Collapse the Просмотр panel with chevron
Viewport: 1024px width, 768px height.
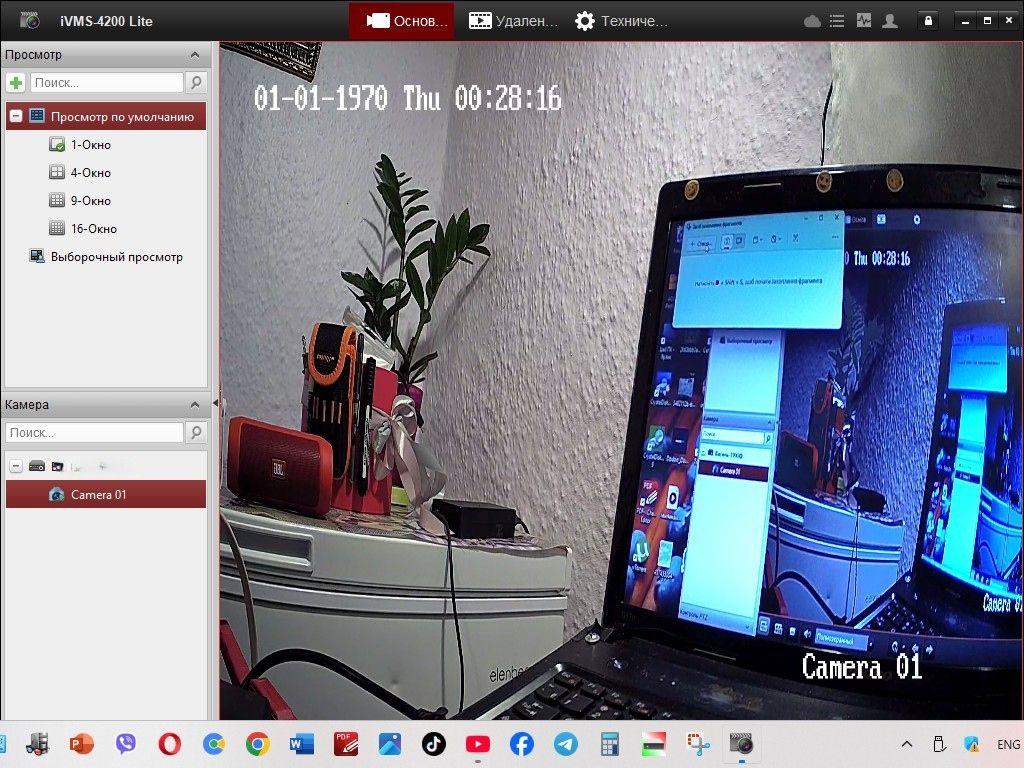(195, 55)
